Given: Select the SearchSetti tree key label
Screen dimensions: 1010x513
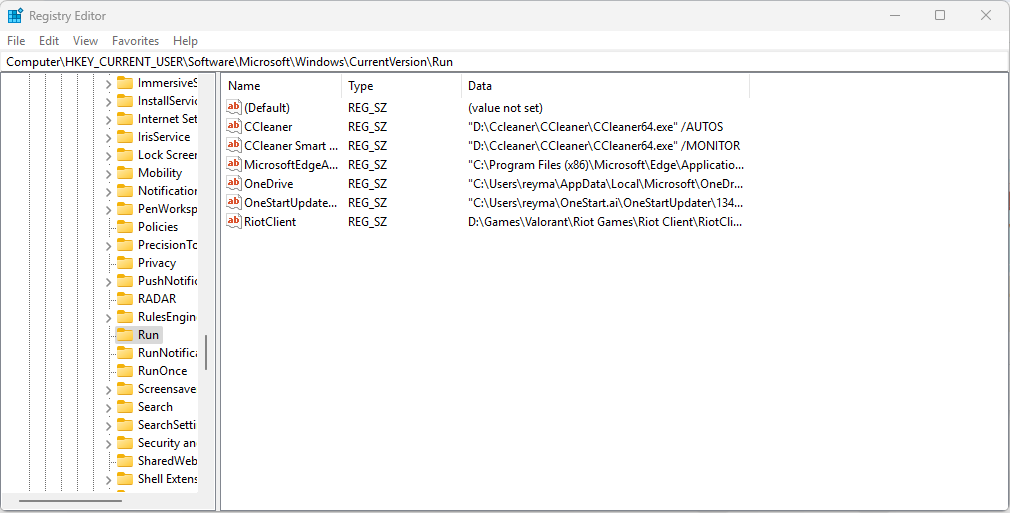Looking at the screenshot, I should click(166, 425).
